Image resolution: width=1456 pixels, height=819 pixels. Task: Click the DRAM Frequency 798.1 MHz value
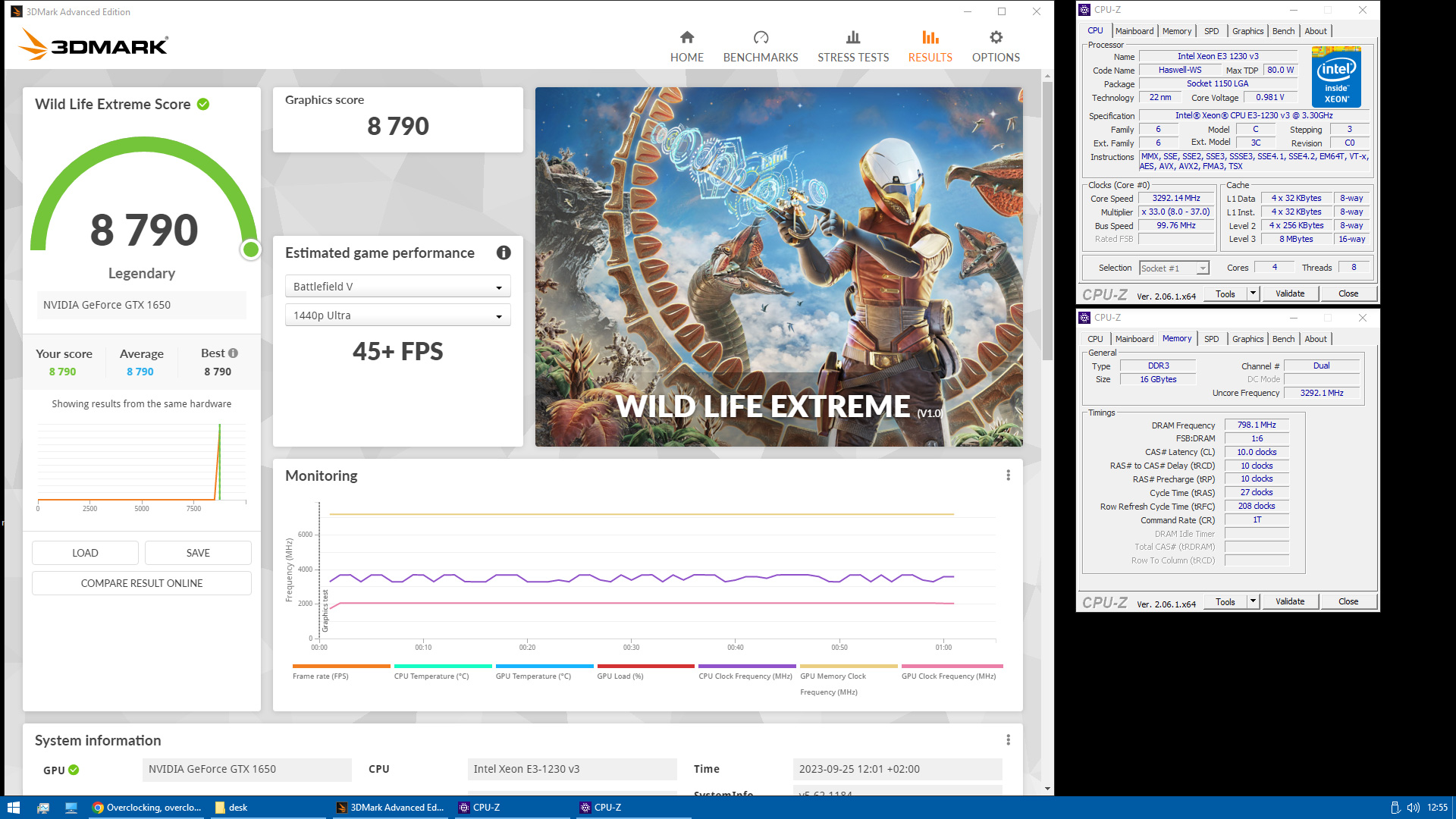(x=1257, y=425)
